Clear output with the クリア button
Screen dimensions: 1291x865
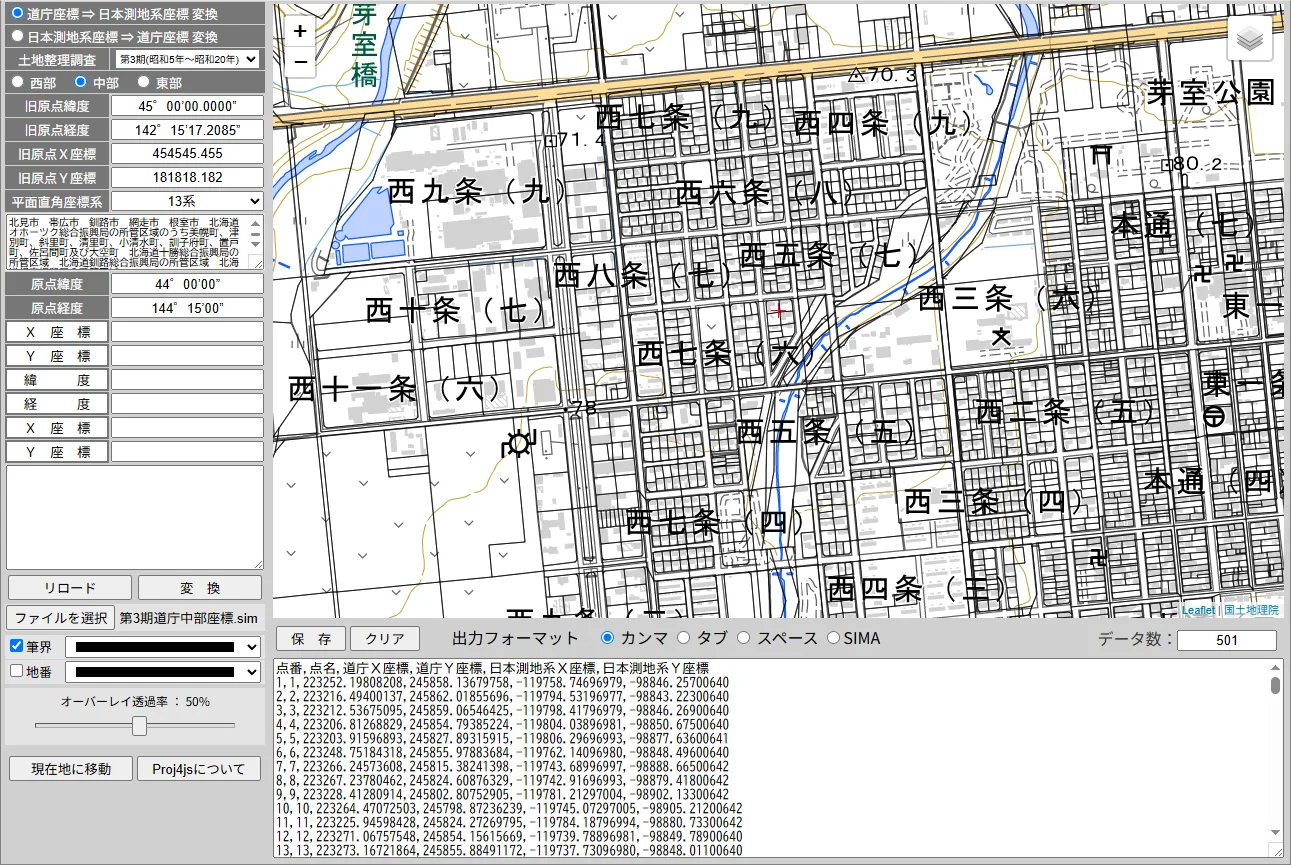tap(385, 638)
